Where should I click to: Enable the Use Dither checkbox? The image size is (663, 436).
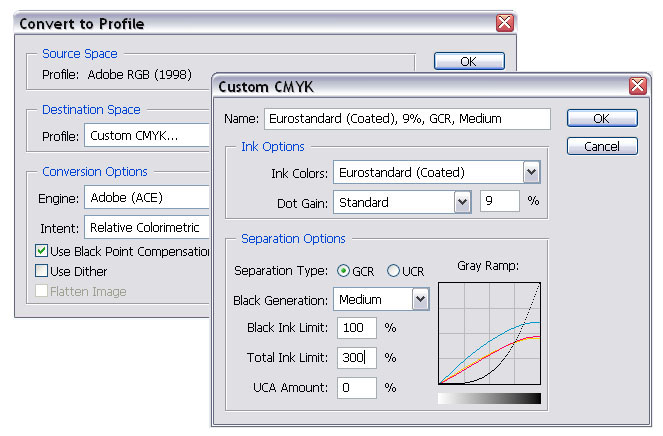pos(42,271)
